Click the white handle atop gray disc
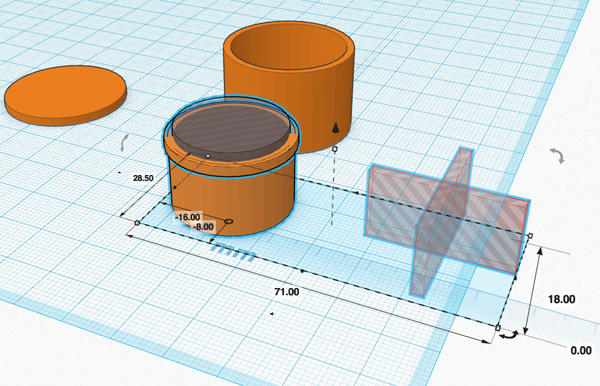Viewport: 600px width, 386px height. [x=208, y=156]
